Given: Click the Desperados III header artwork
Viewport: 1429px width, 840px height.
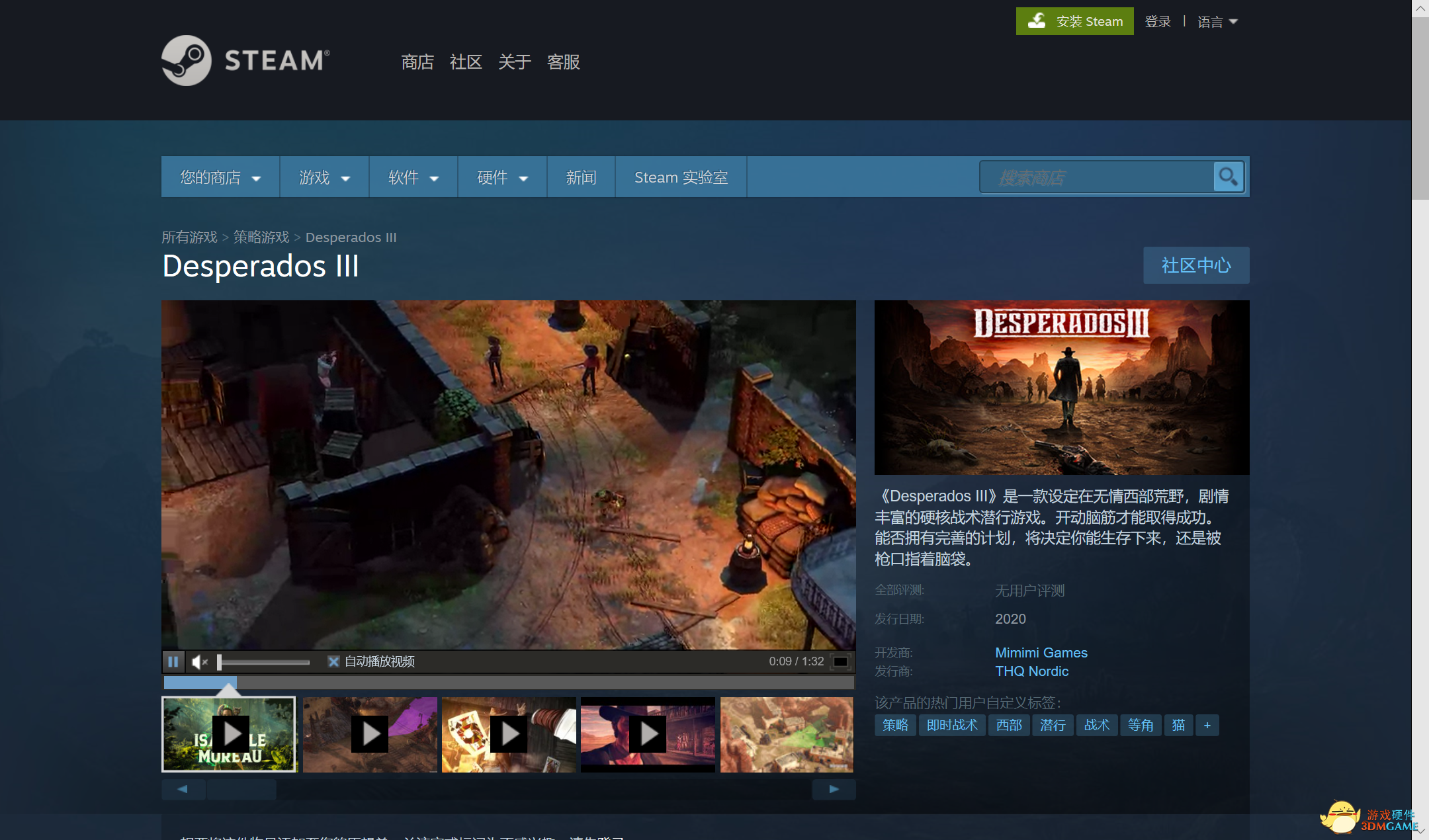Looking at the screenshot, I should click(x=1062, y=388).
